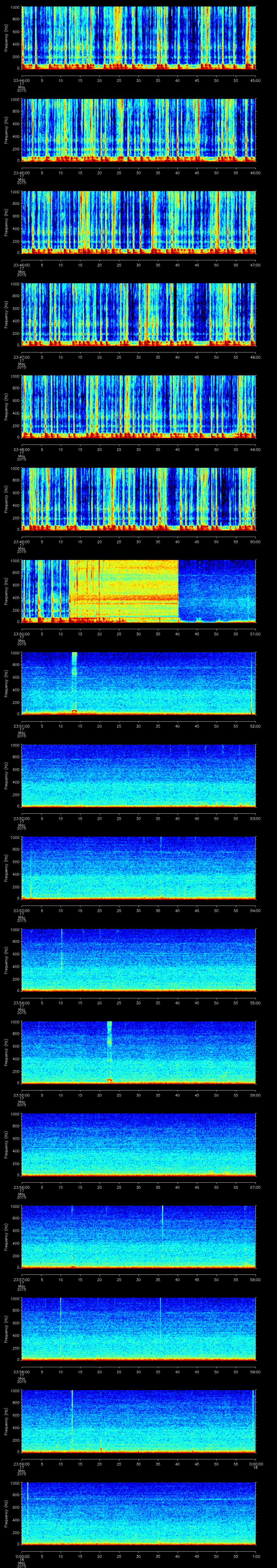Viewport: 277px width, 1568px height.
Task: Click the 1000 Hz tick on the 23:45:00 panel
Action: (x=15, y=100)
